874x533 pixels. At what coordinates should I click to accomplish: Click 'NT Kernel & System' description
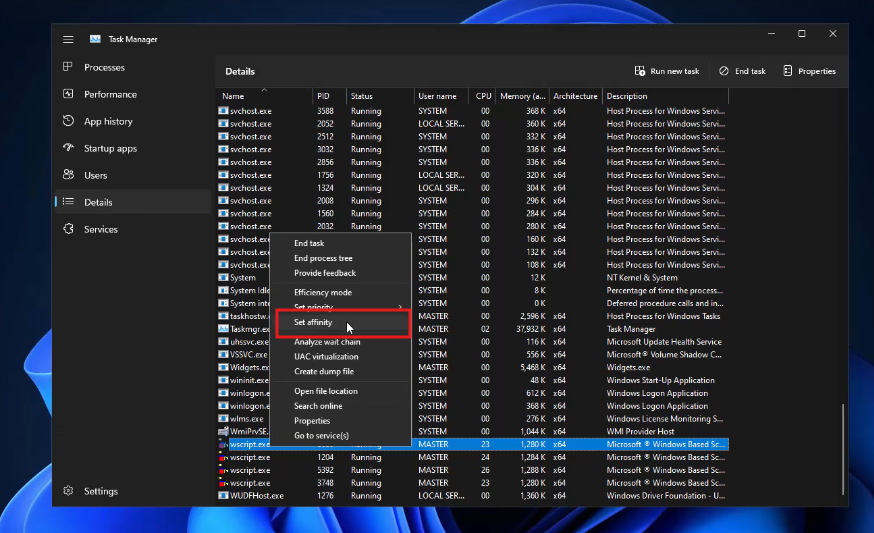click(642, 278)
